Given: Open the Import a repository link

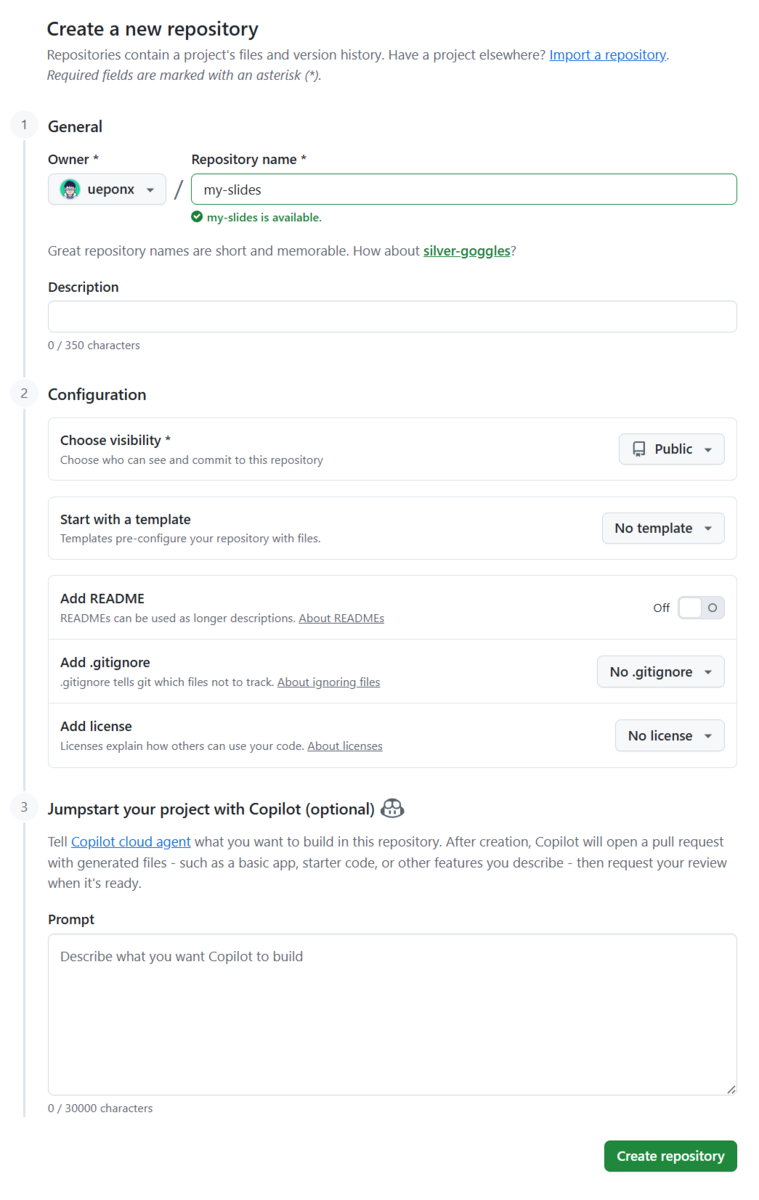Looking at the screenshot, I should [608, 55].
